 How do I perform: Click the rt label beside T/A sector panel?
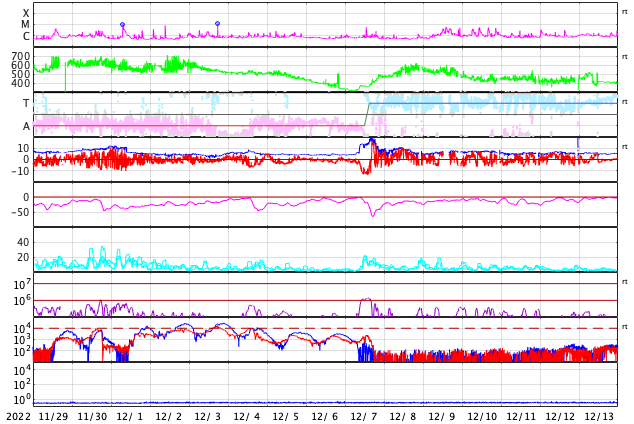point(625,102)
